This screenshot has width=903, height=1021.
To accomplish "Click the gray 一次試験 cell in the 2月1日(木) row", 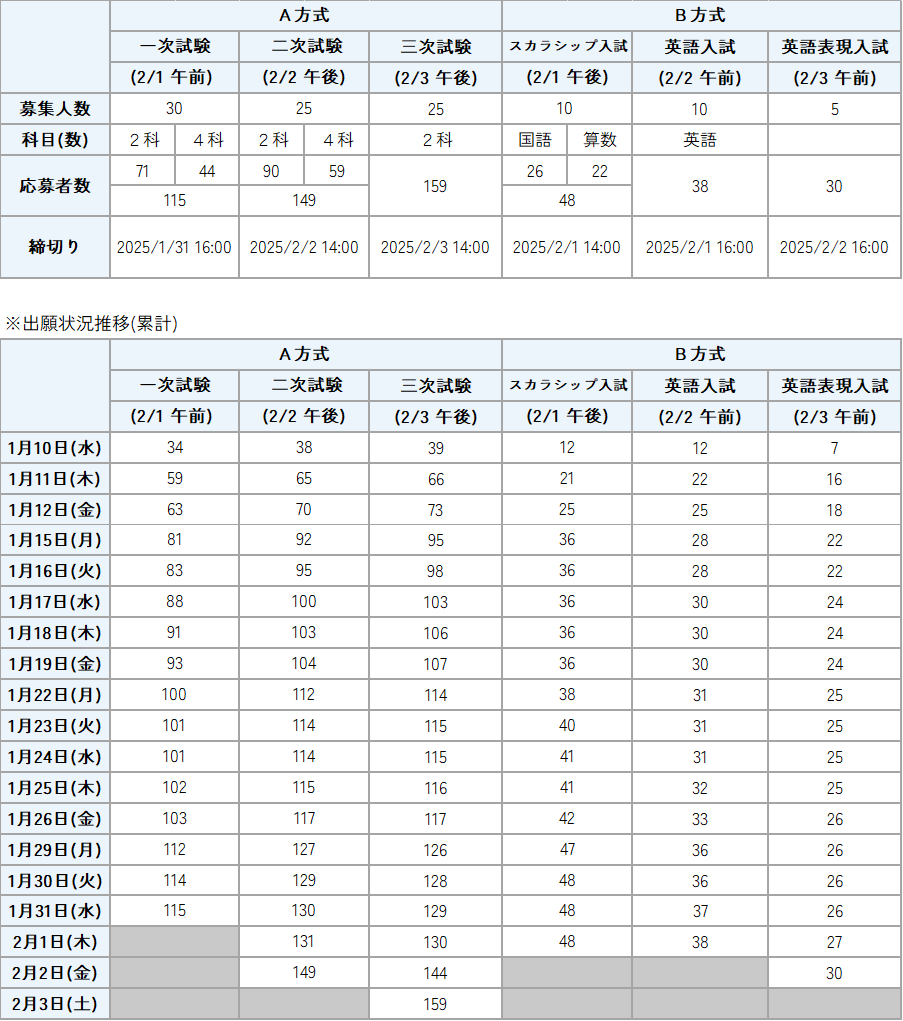I will [174, 942].
